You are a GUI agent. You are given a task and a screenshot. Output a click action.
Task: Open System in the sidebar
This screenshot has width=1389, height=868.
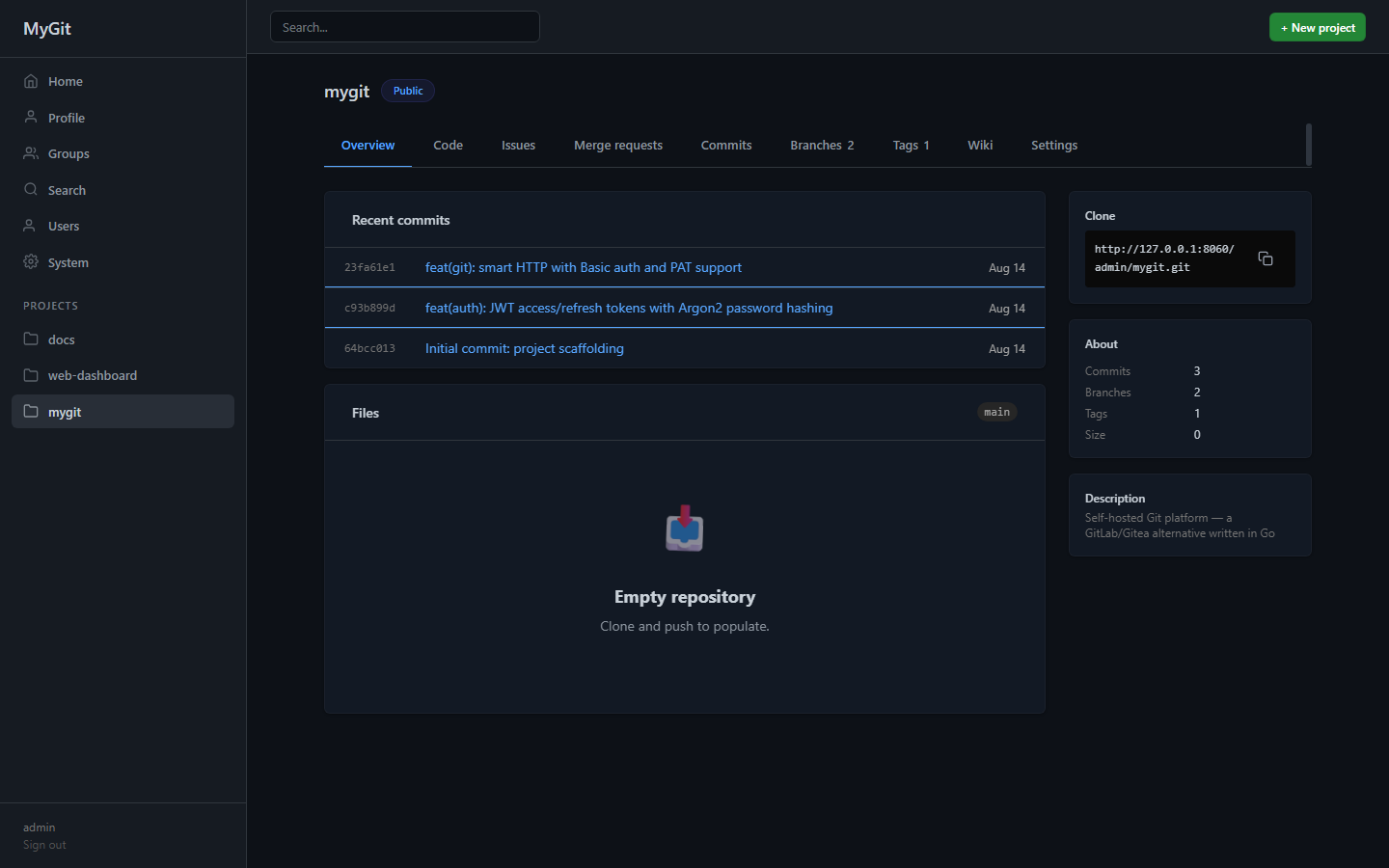pos(123,262)
